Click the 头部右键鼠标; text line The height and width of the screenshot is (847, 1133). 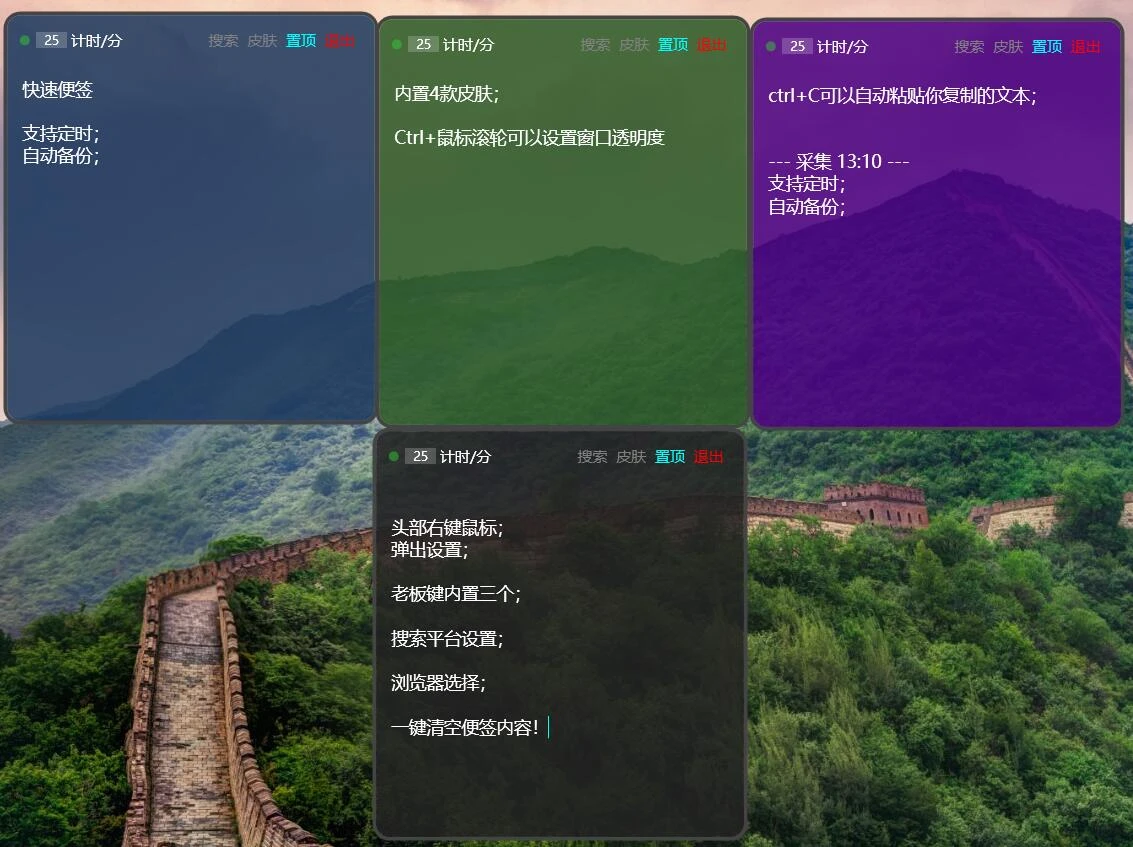tap(447, 528)
